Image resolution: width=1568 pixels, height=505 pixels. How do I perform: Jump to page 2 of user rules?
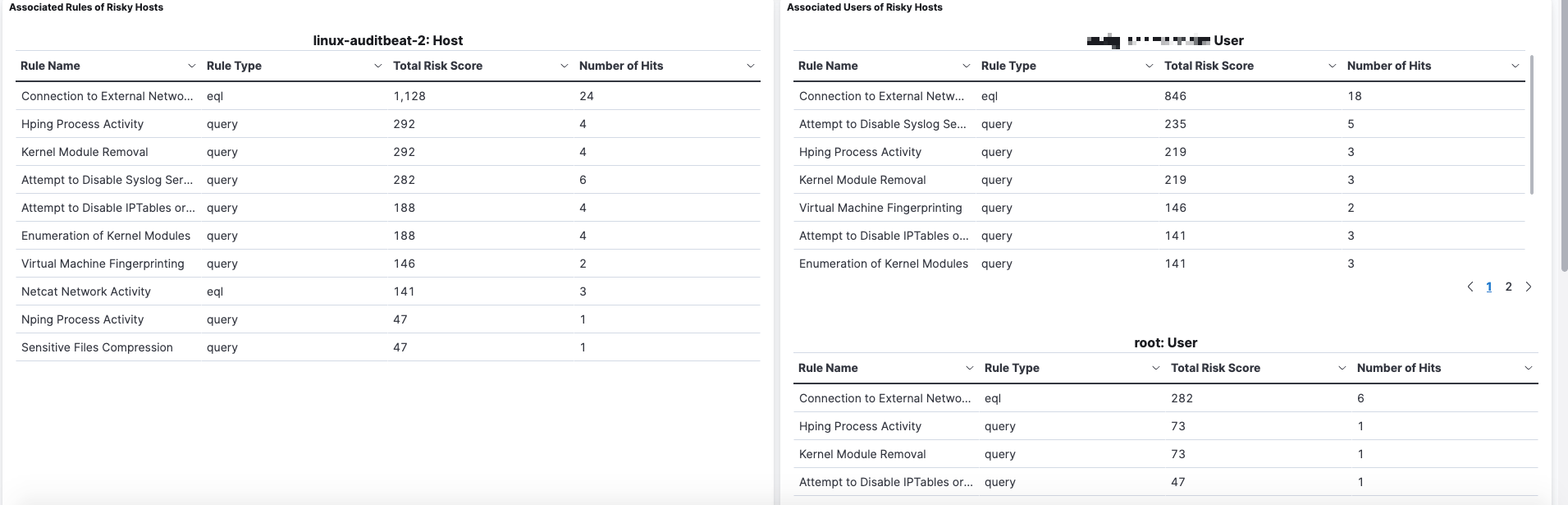click(1508, 287)
